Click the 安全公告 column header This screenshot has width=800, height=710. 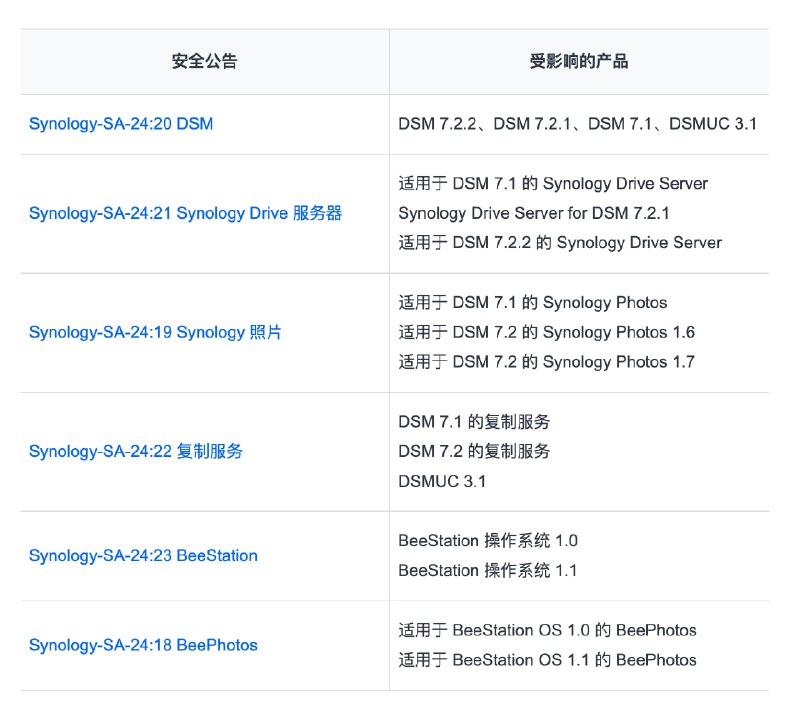click(204, 62)
